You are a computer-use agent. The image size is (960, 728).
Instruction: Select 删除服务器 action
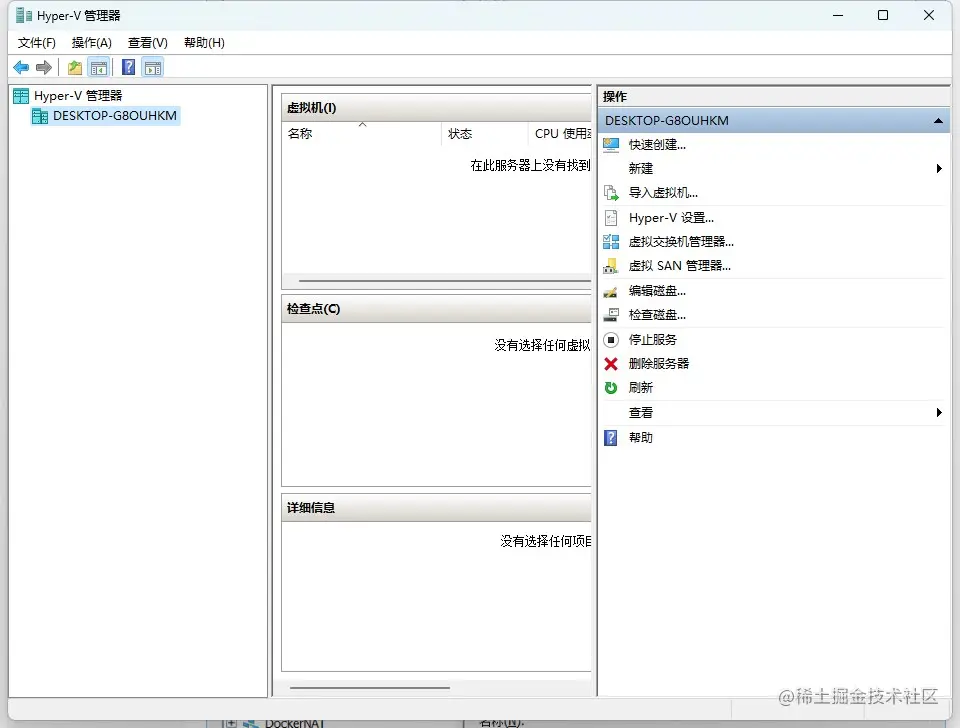click(659, 364)
